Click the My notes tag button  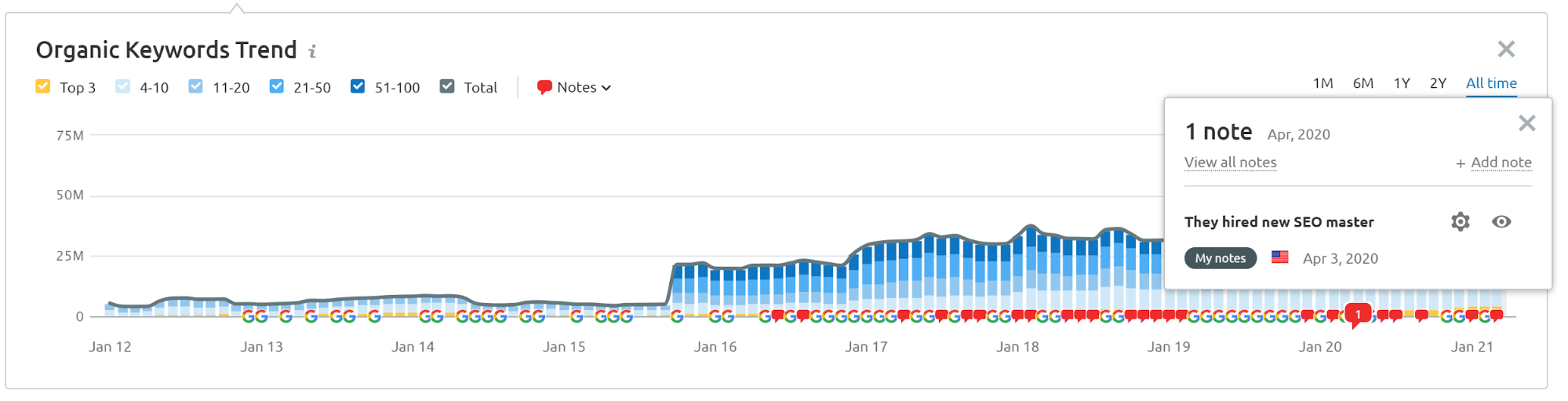tap(1220, 258)
